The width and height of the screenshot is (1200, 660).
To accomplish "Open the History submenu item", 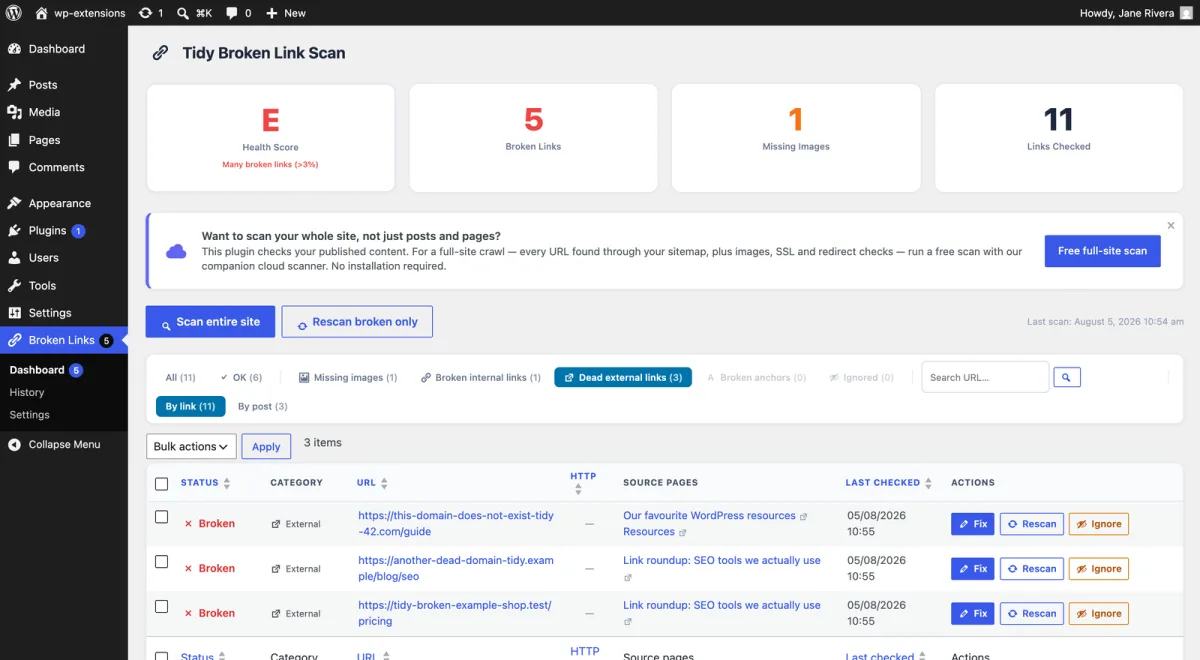I will coord(27,393).
